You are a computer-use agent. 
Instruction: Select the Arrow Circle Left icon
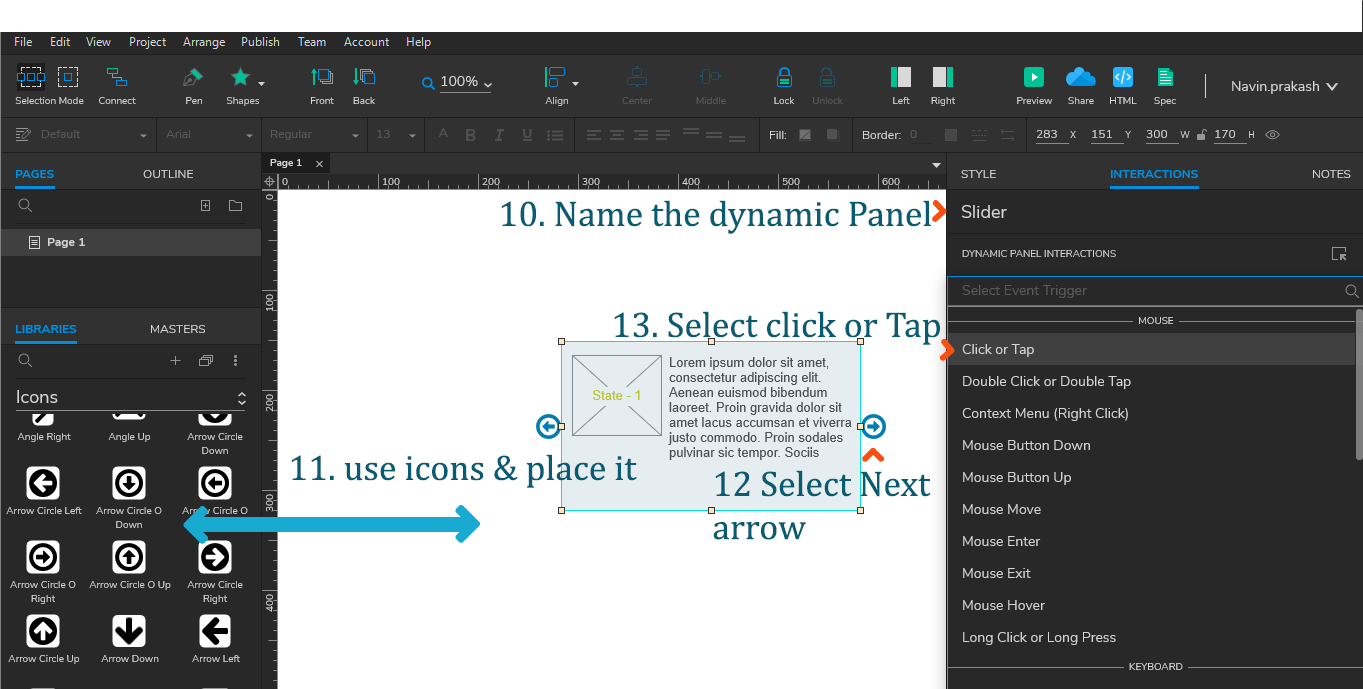point(42,484)
